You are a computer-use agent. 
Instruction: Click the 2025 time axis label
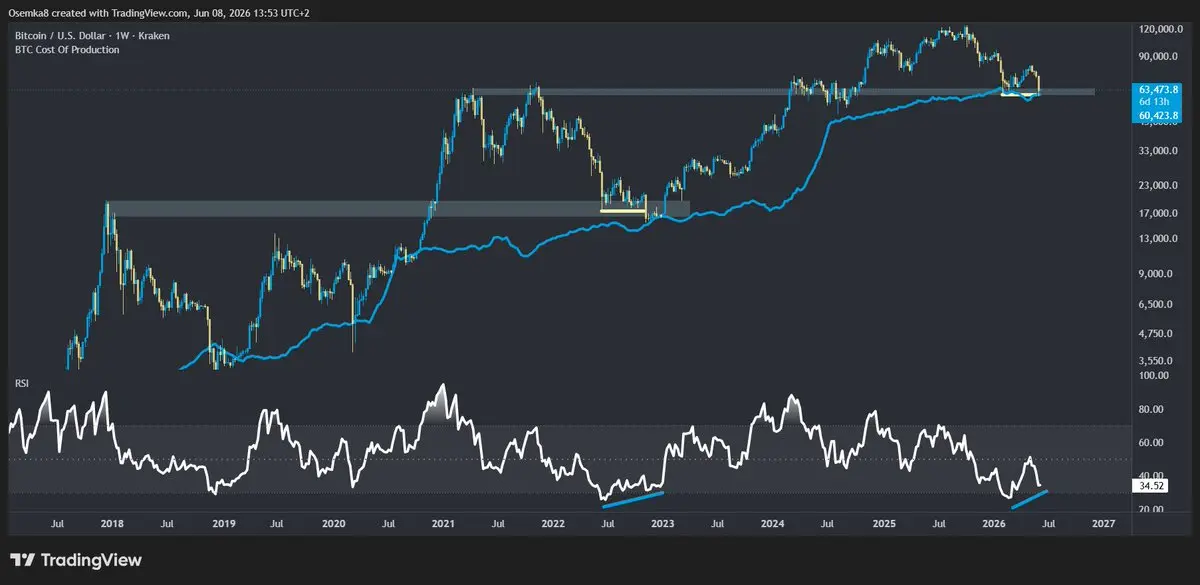[x=883, y=524]
